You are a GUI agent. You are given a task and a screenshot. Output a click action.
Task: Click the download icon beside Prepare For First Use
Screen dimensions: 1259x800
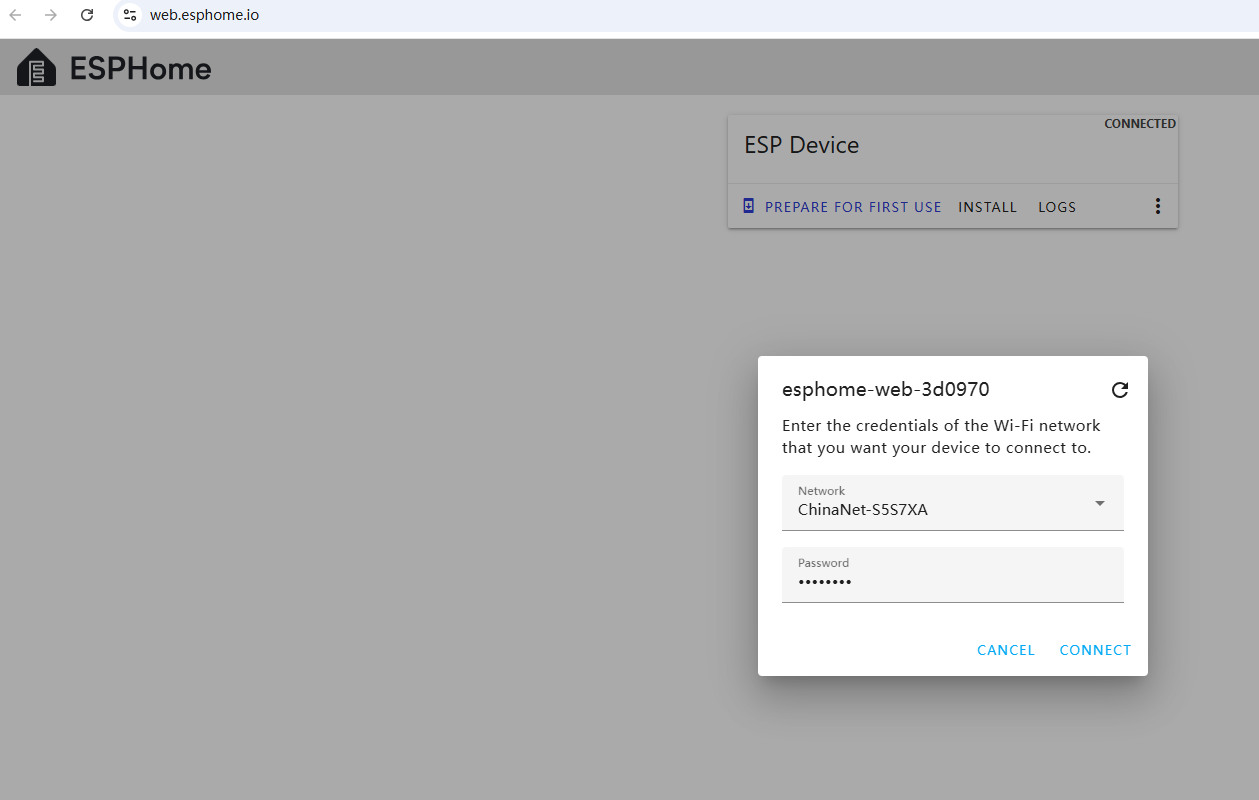(x=747, y=205)
